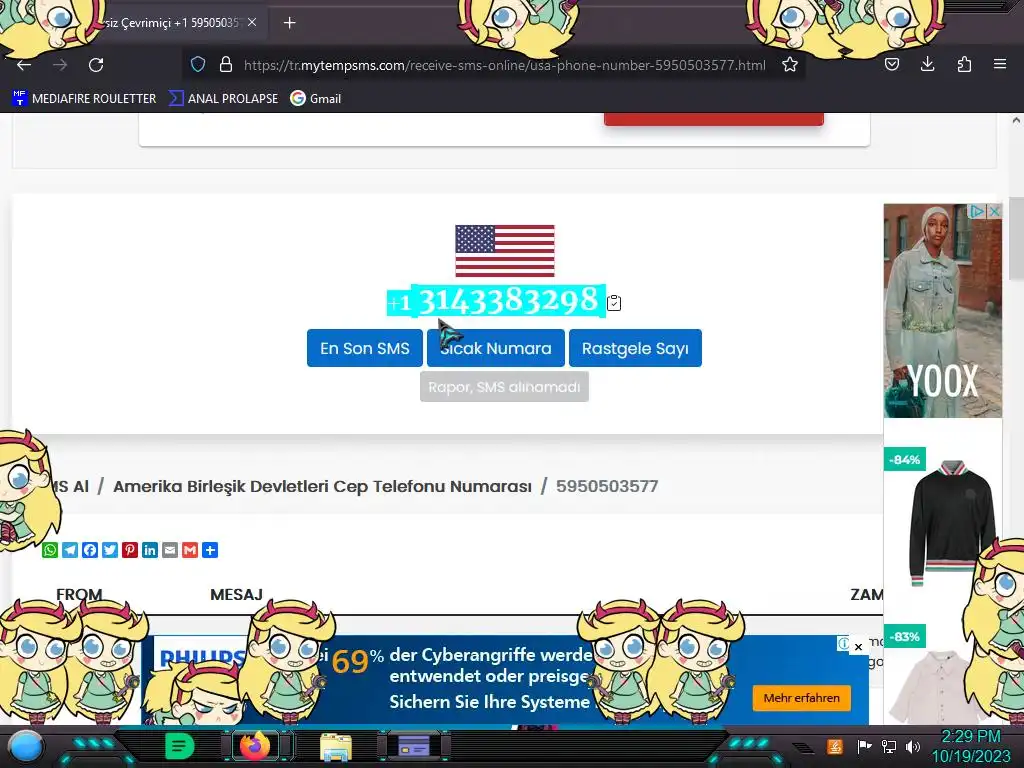The image size is (1024, 768).
Task: Open more share options plus icon
Action: click(210, 550)
